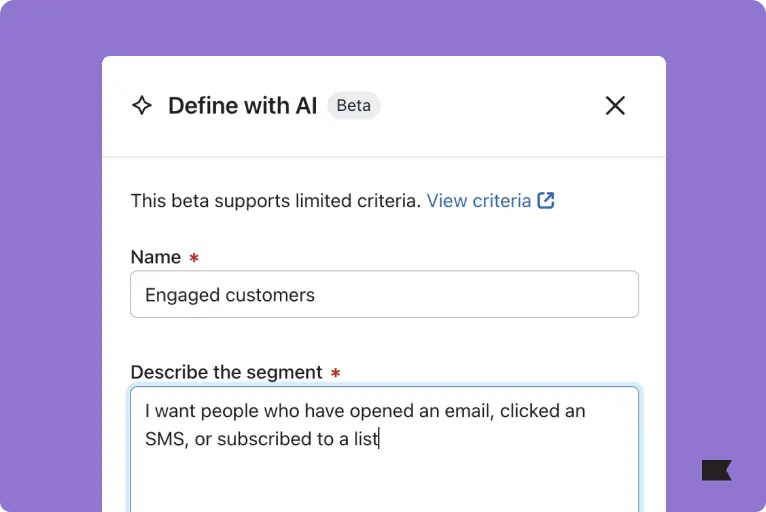This screenshot has height=512, width=766.
Task: Click the Klaviyo flag logo
Action: pos(716,470)
